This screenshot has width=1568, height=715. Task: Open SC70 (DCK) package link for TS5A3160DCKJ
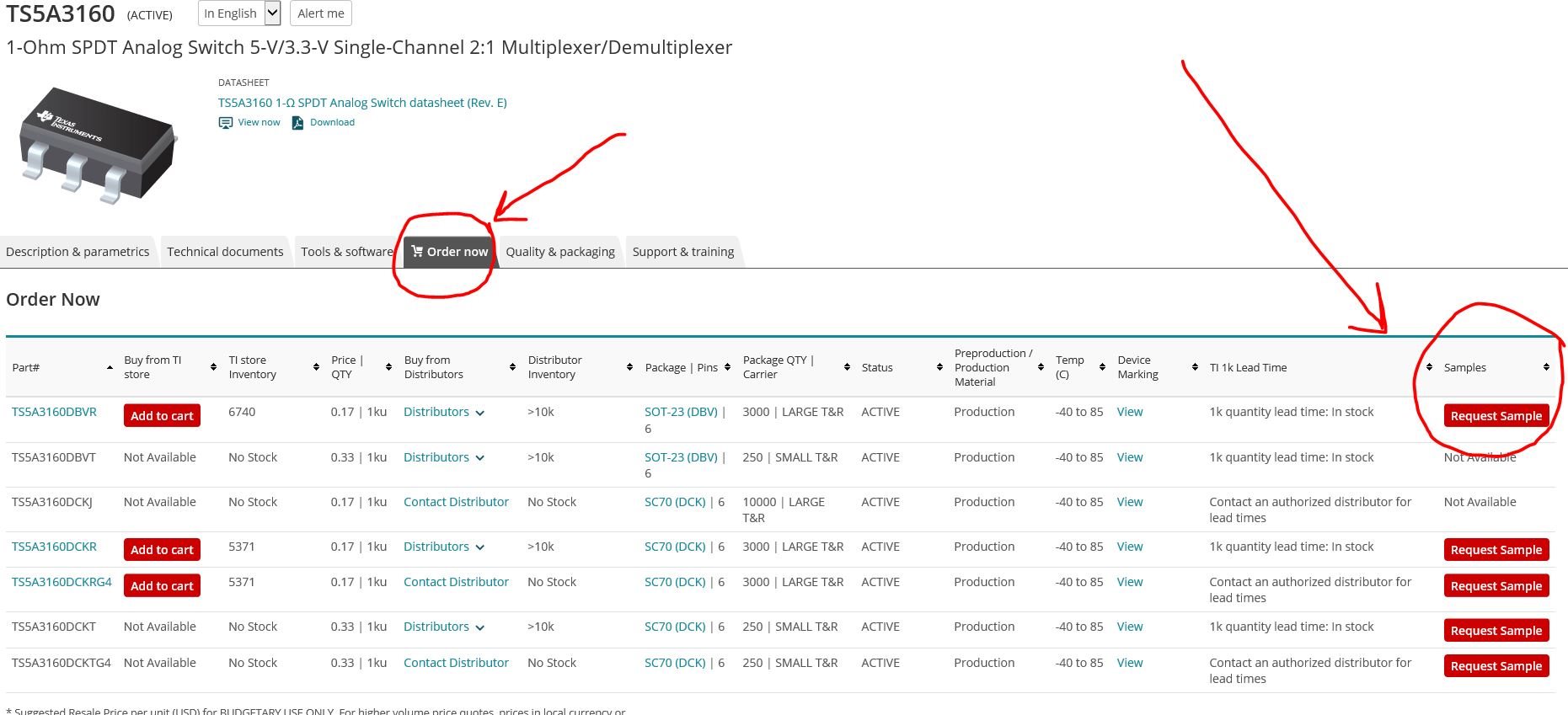(x=675, y=502)
